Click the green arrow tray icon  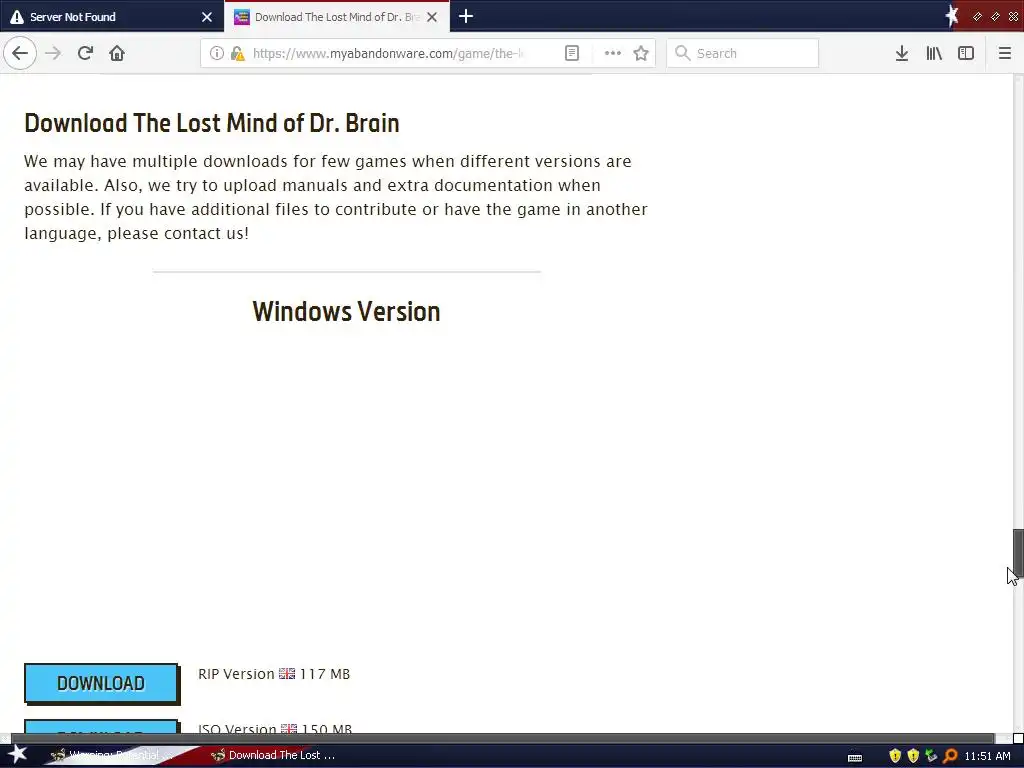click(931, 756)
